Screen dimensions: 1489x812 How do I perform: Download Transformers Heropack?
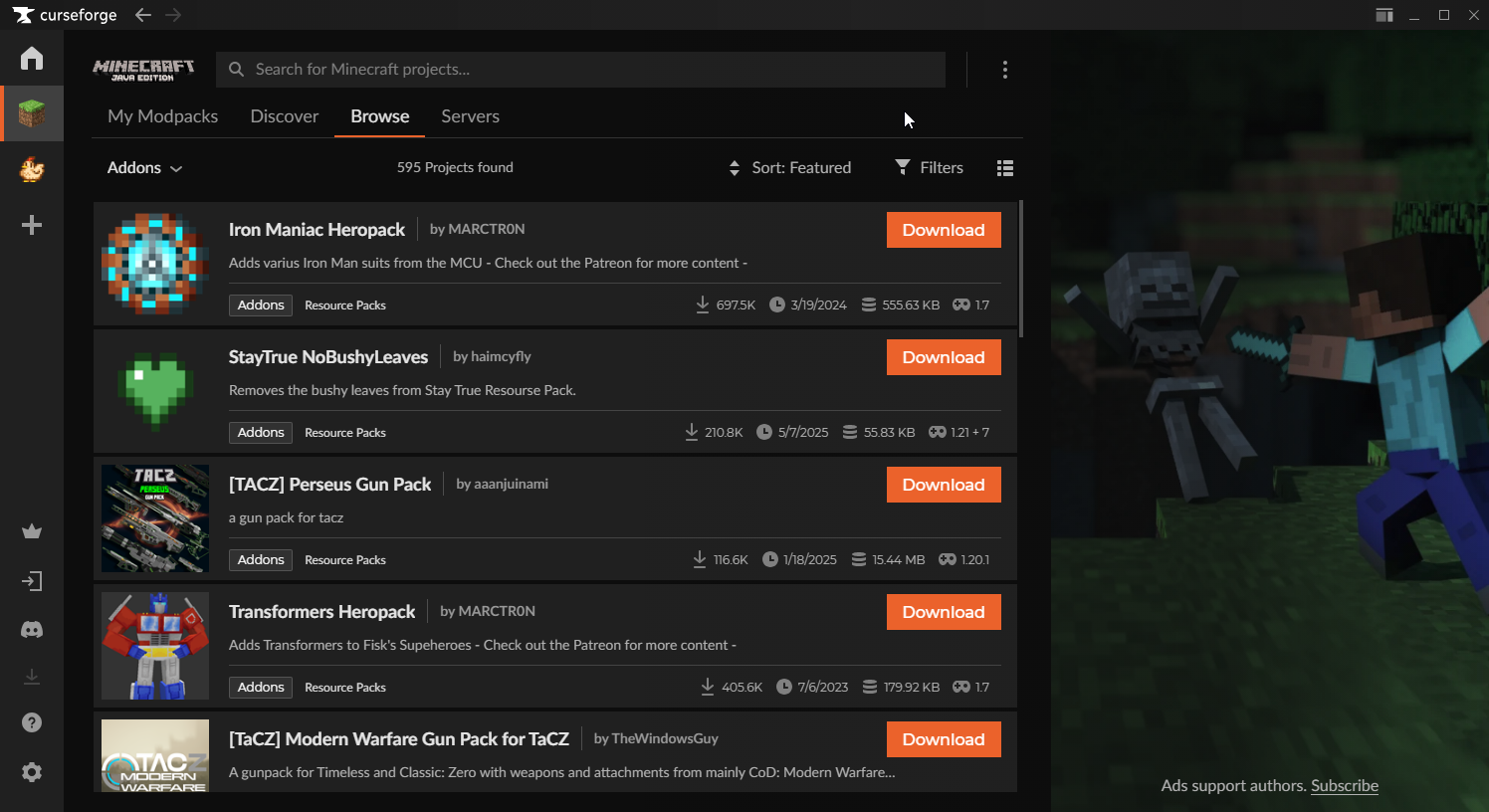pyautogui.click(x=944, y=612)
